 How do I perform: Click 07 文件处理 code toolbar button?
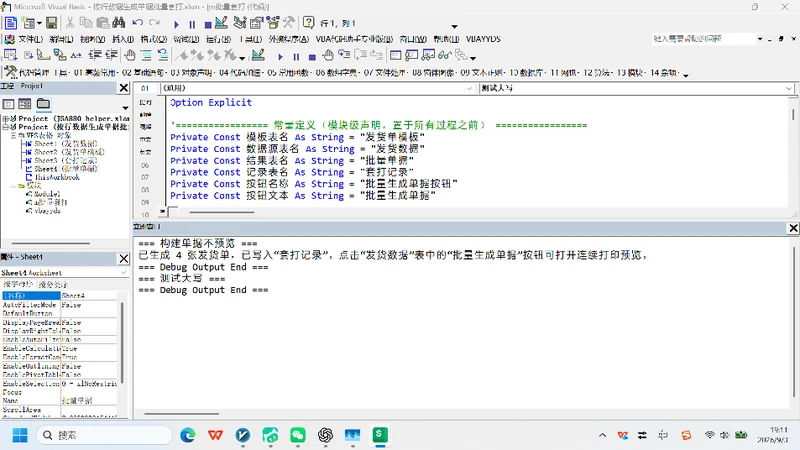(x=385, y=73)
